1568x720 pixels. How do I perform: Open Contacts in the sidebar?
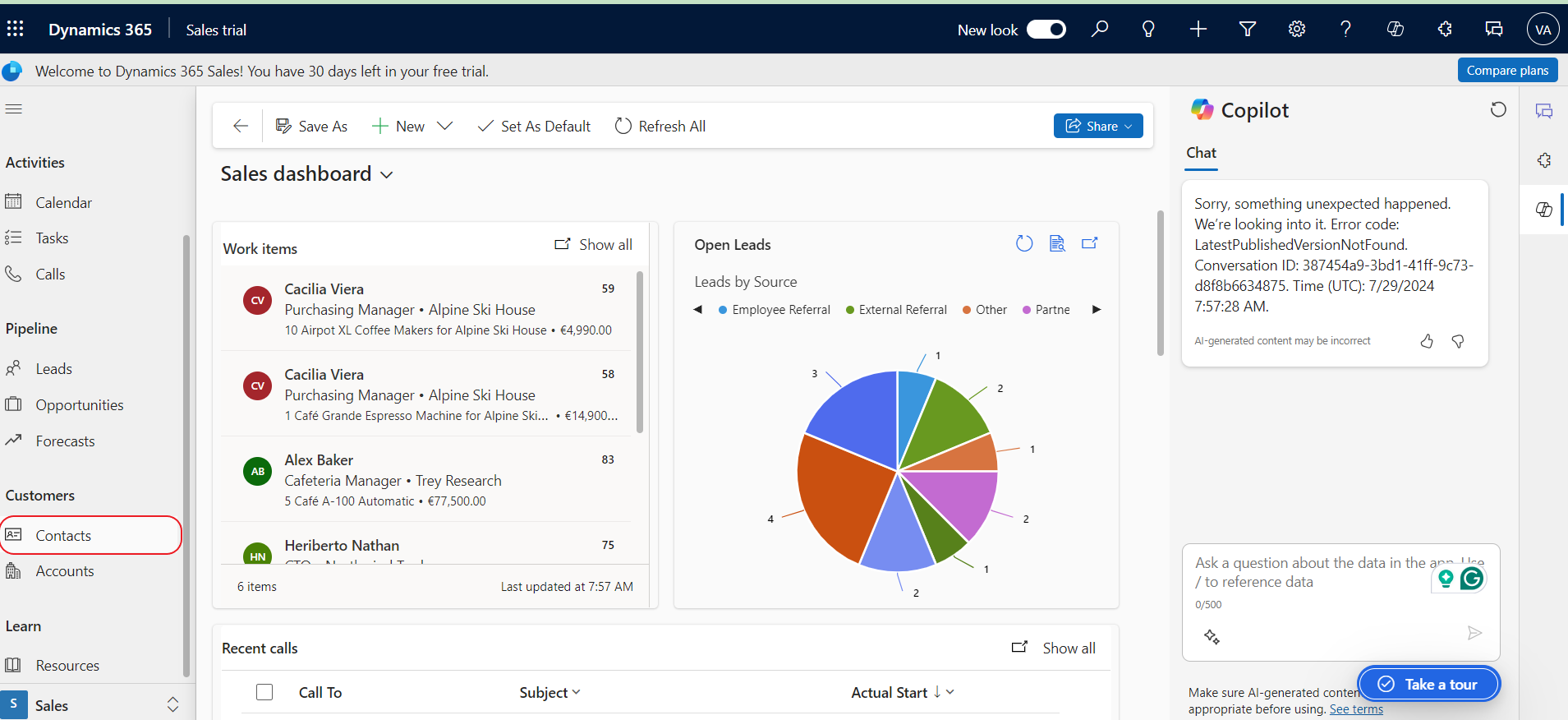(90, 535)
